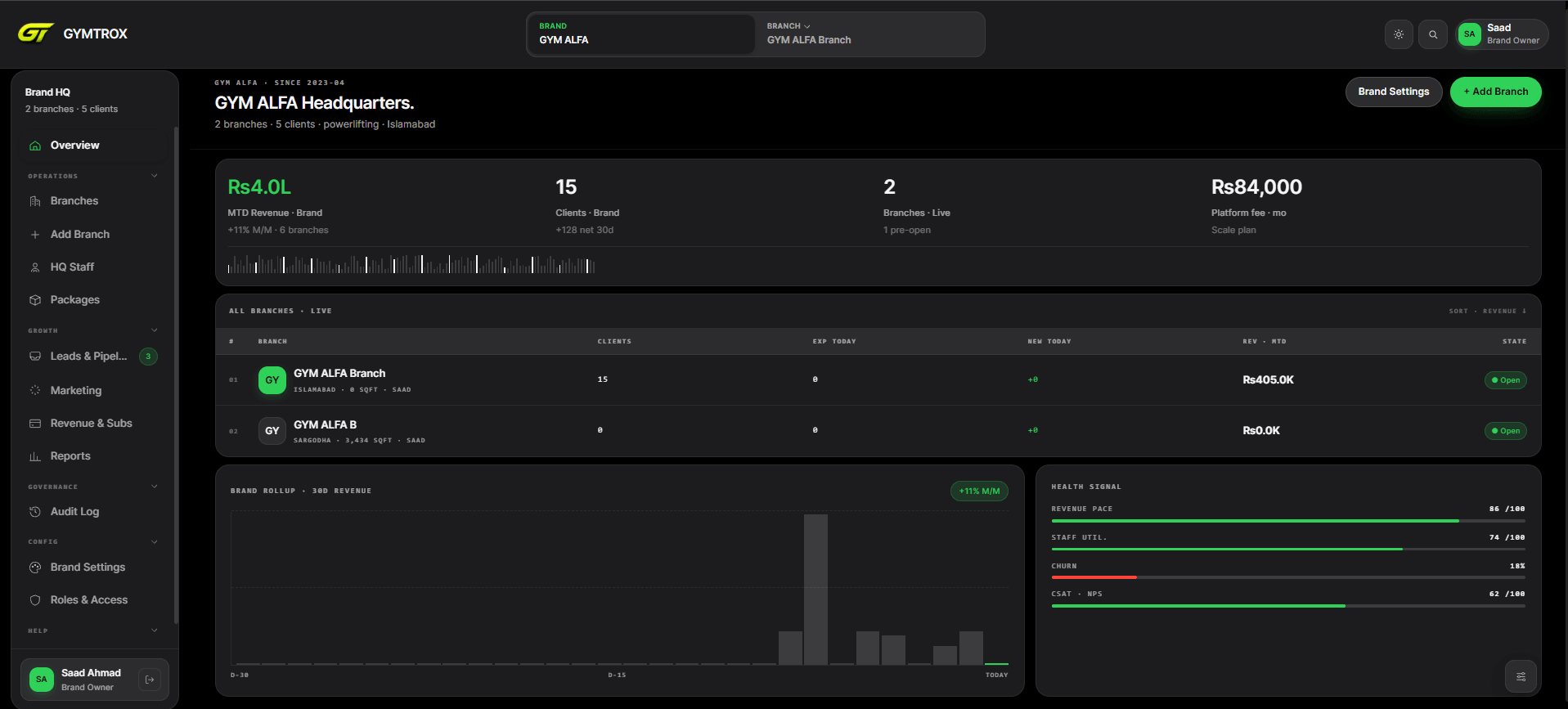Click the sidebar vertical scrollbar
Viewport: 1568px width, 709px height.
click(176, 376)
